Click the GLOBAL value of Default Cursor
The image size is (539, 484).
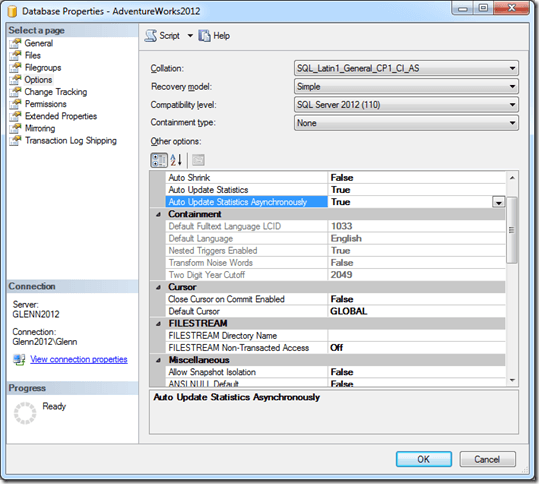click(349, 311)
